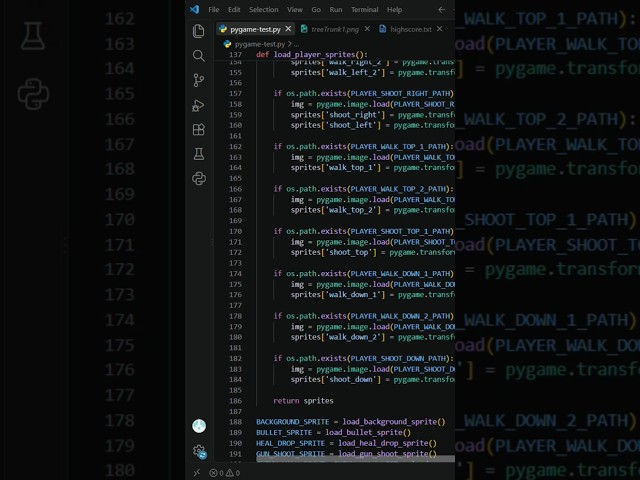Screen dimensions: 640x480
Task: Click 'walk_top_1' string on line 164
Action: coord(351,167)
